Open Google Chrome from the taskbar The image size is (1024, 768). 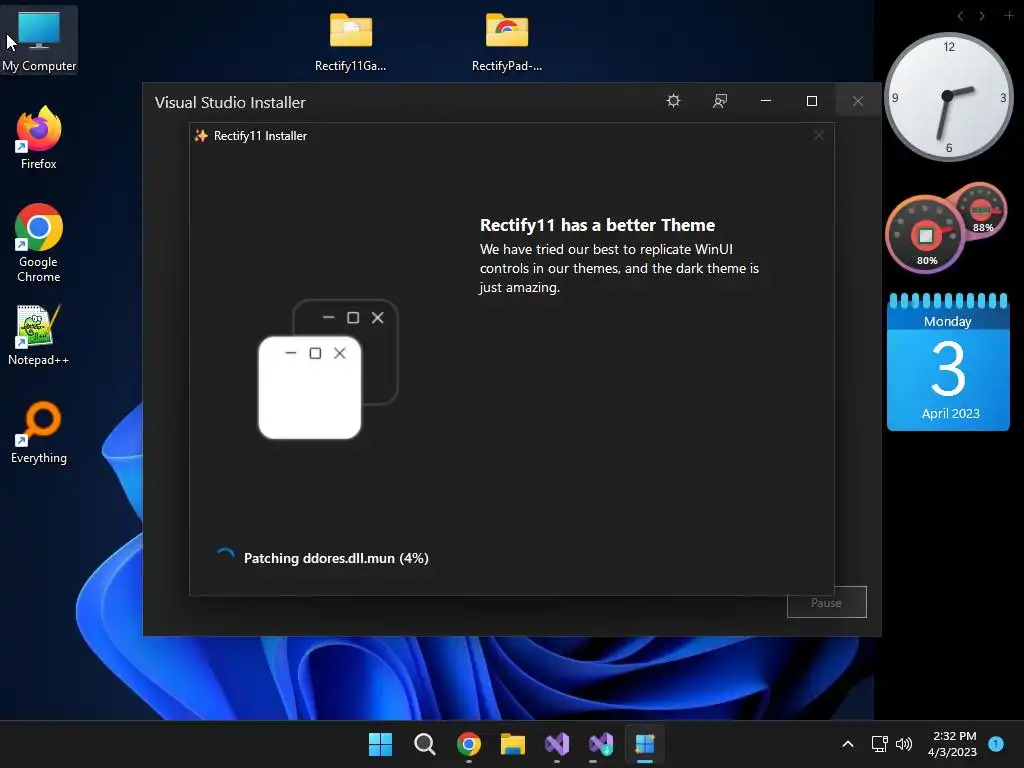pos(469,744)
